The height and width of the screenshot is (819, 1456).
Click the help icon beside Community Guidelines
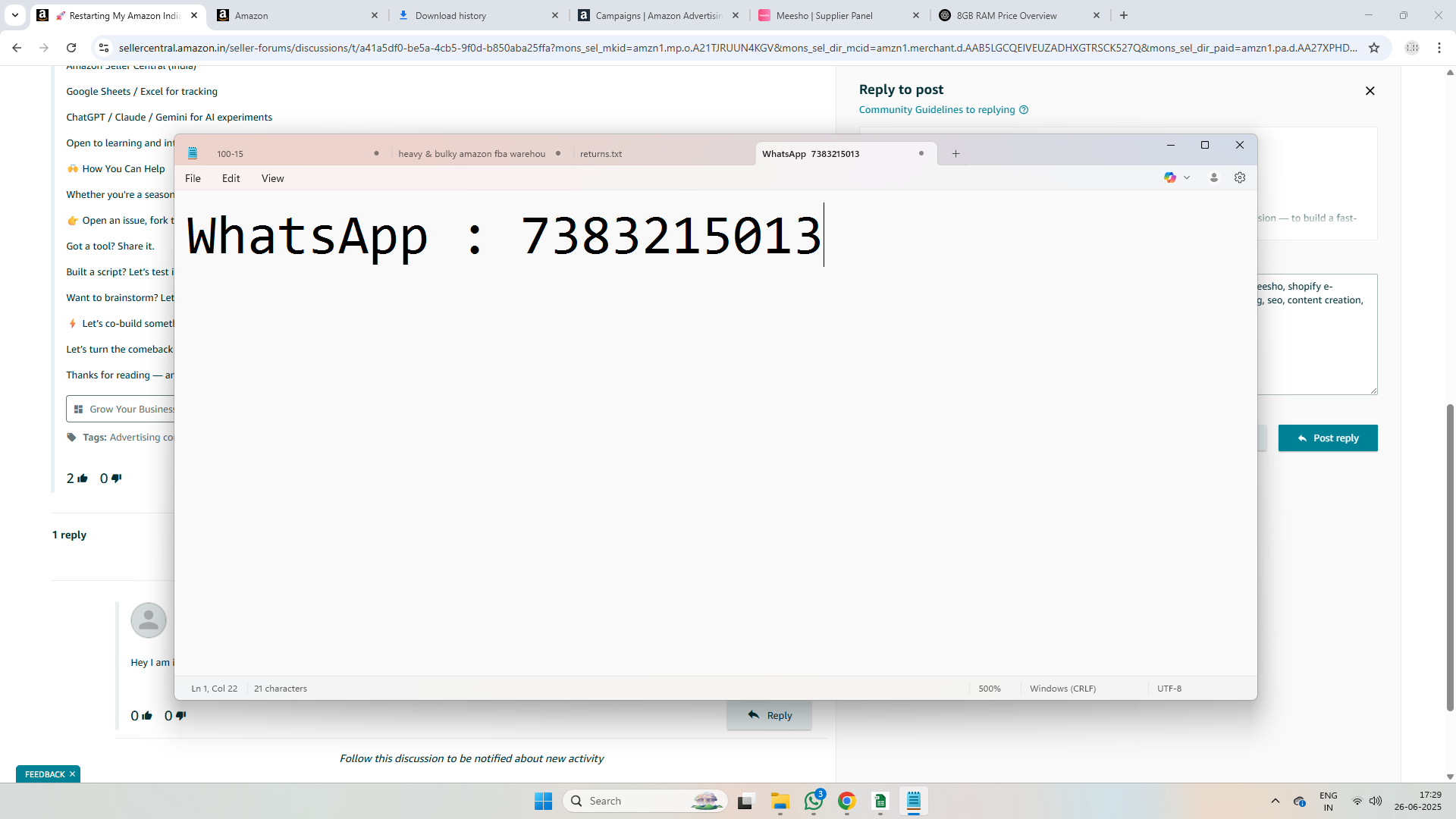point(1024,110)
